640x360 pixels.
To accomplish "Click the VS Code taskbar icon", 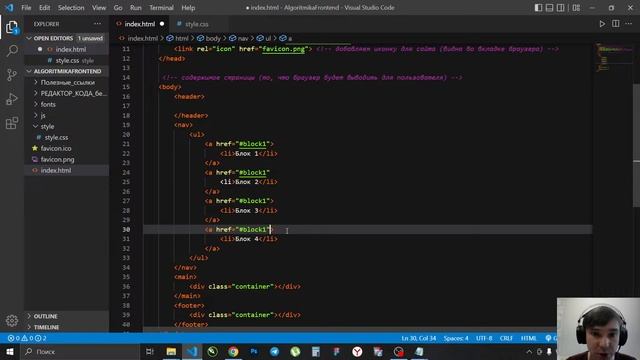I will [192, 351].
